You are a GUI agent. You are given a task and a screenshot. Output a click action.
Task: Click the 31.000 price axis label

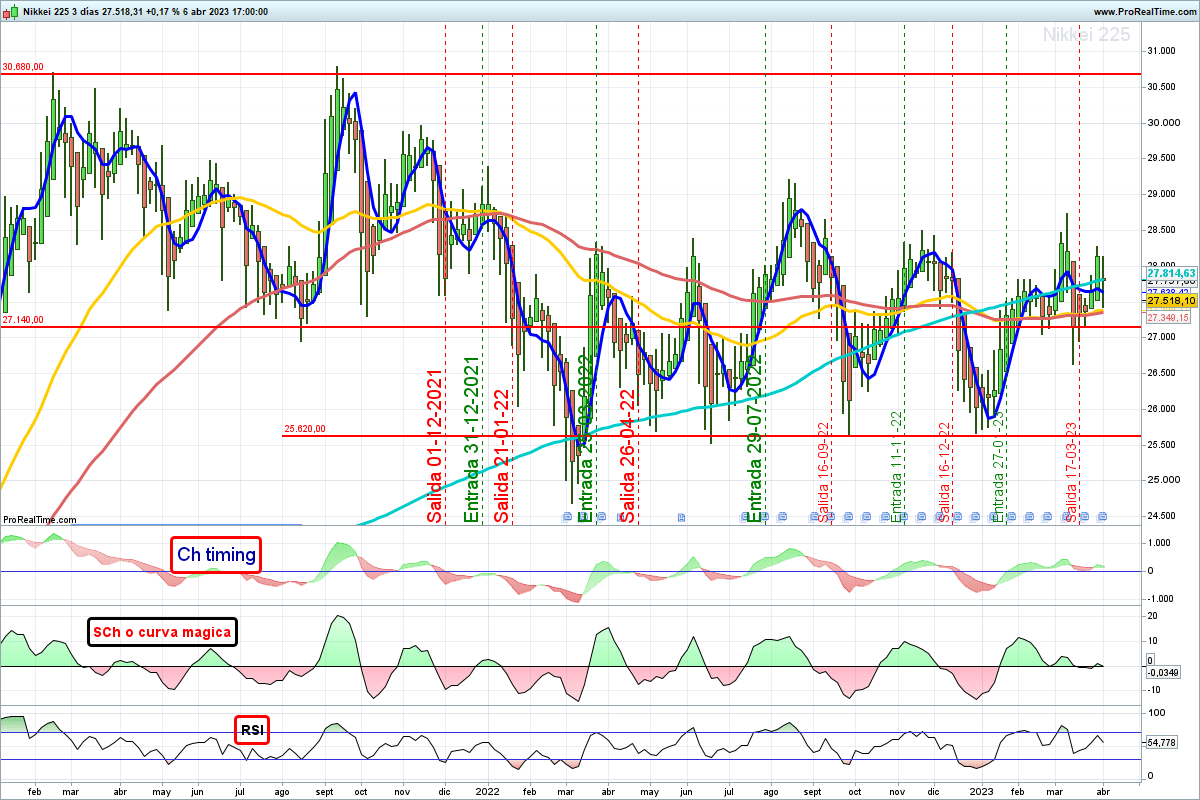(x=1160, y=51)
